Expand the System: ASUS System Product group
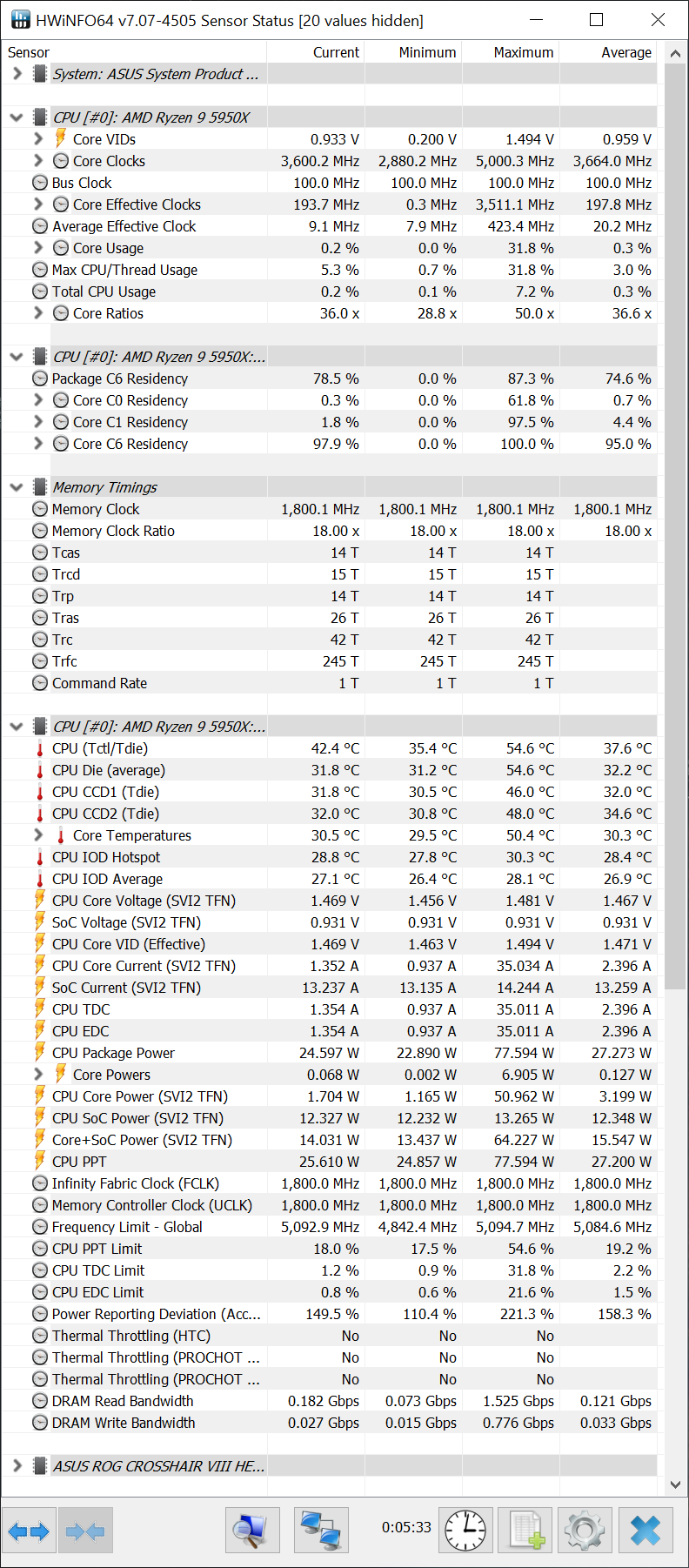Screen dimensions: 689x1568 tap(17, 74)
